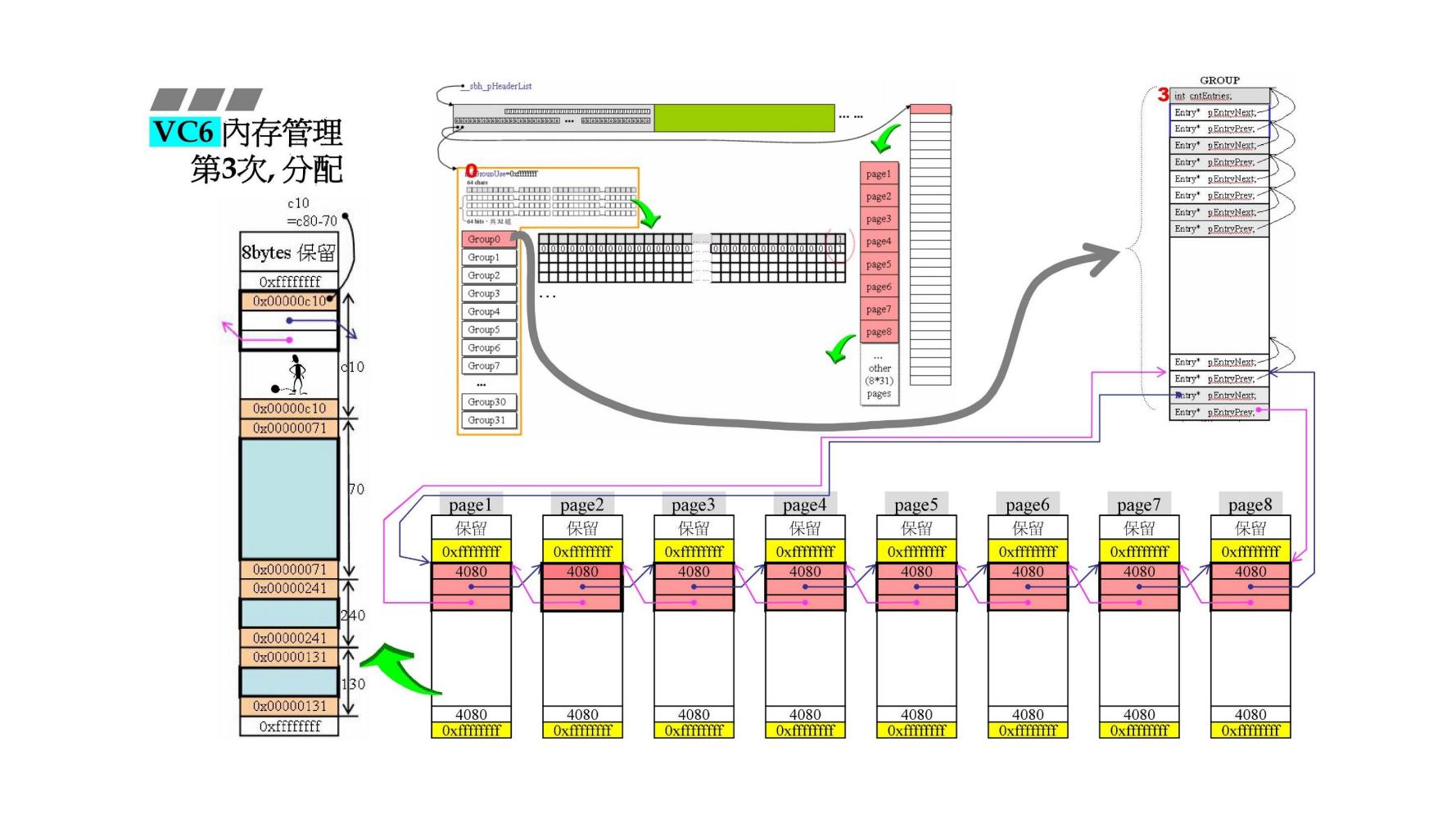
Task: Select the red page3 cell in page list
Action: click(879, 219)
